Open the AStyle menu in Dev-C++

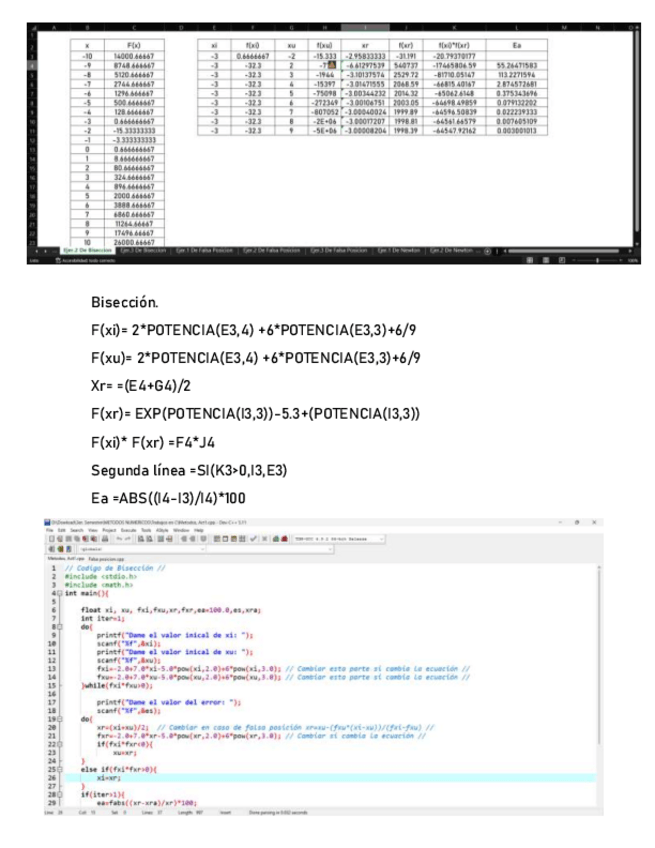point(162,531)
